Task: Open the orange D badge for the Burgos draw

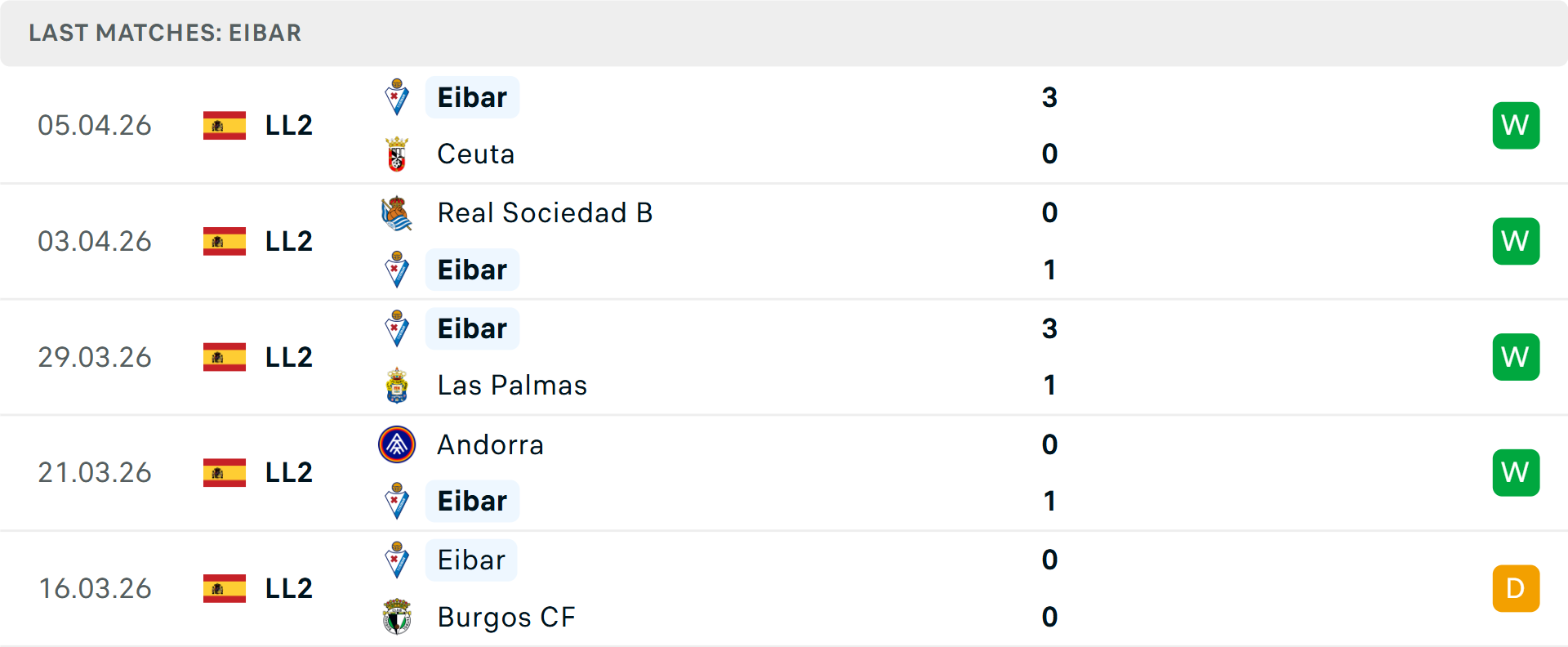Action: (1516, 588)
